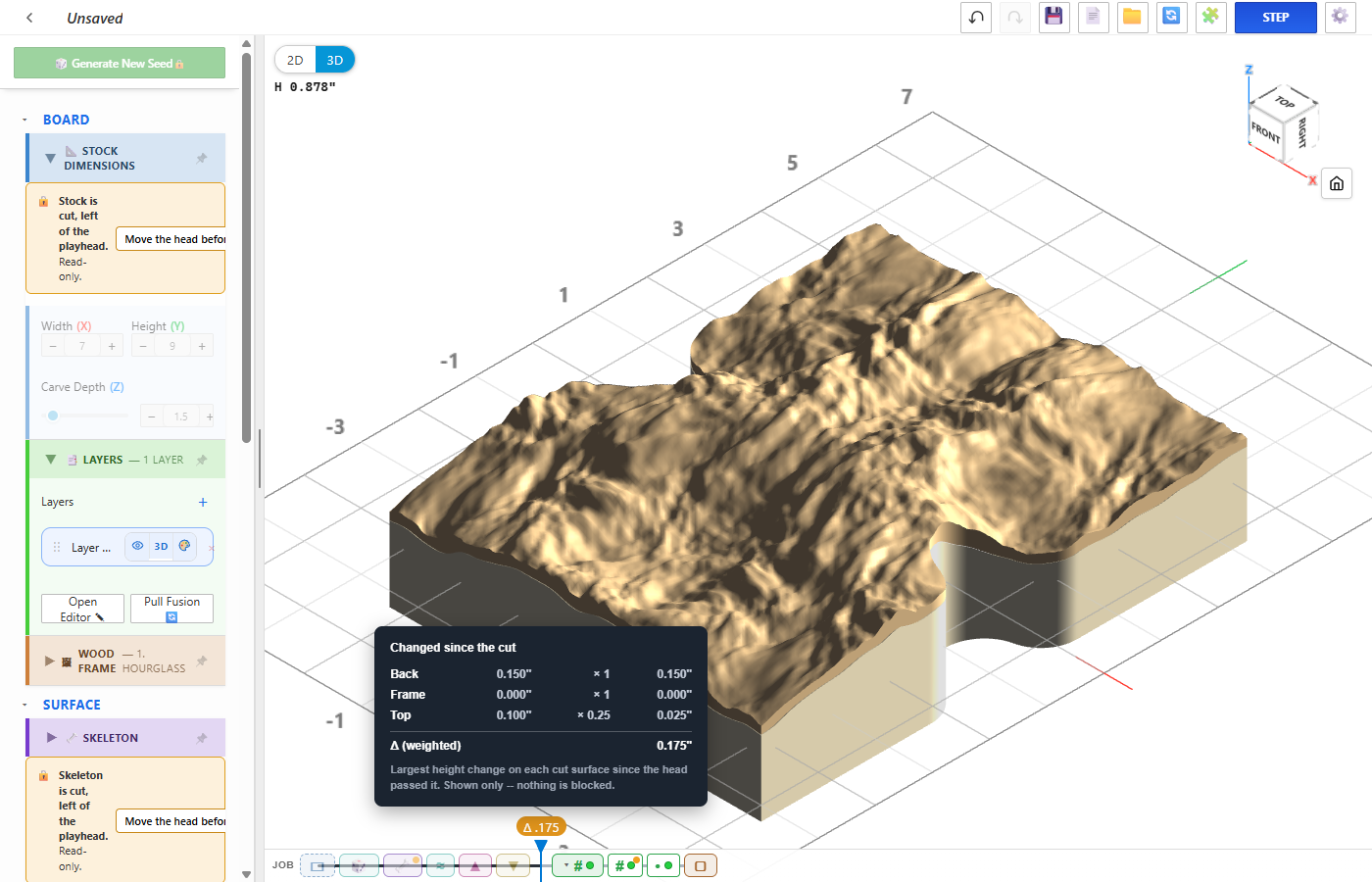Click the orange Δ .175 playhead marker
1372x882 pixels.
click(x=541, y=827)
